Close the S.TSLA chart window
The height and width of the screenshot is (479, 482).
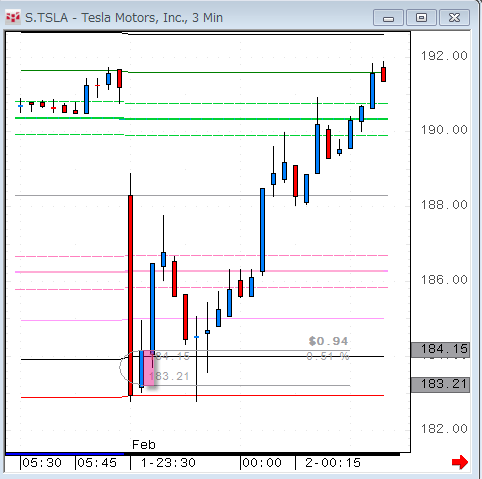pyautogui.click(x=454, y=18)
